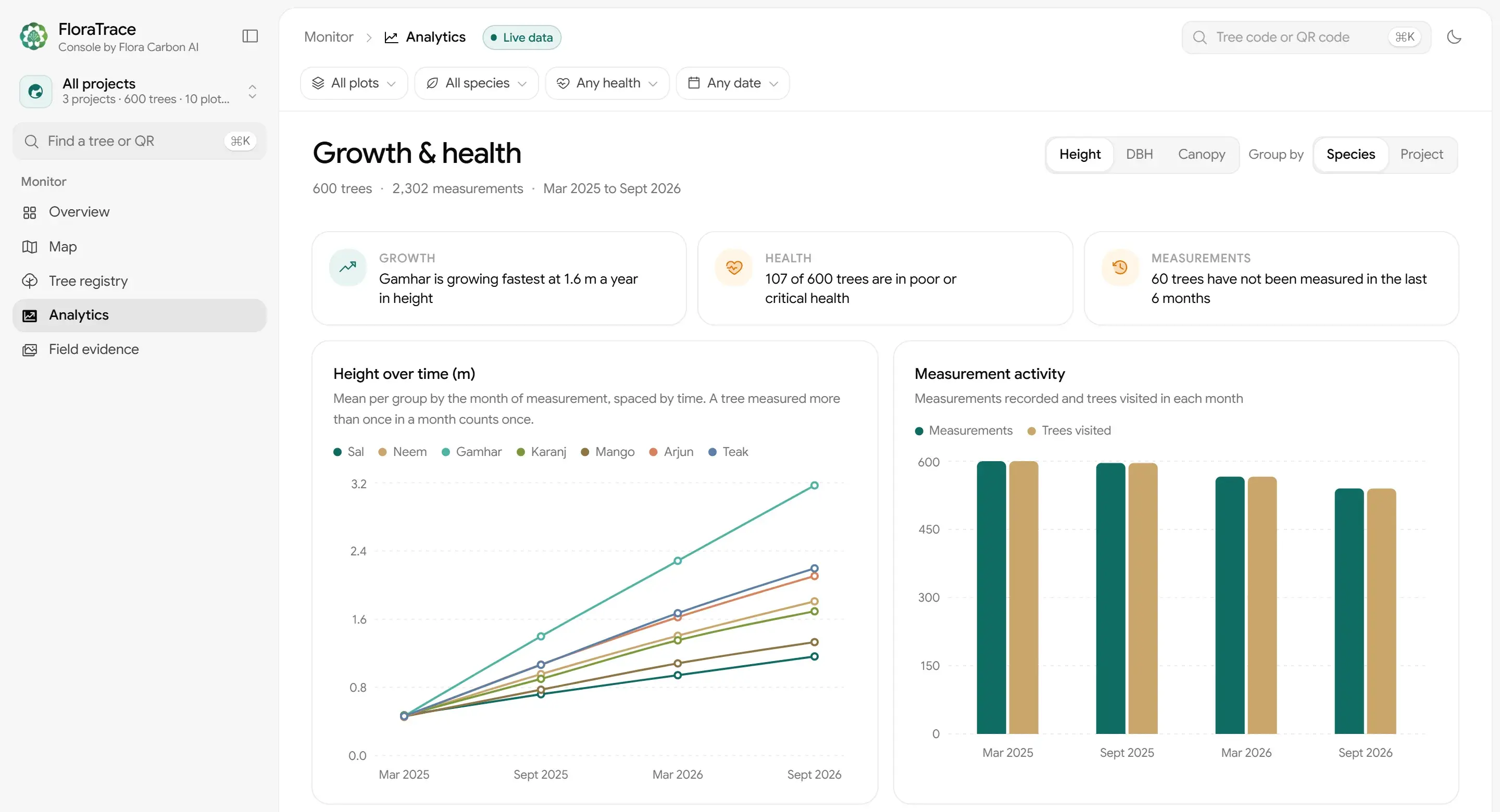Switch the metric to Canopy

click(1201, 154)
